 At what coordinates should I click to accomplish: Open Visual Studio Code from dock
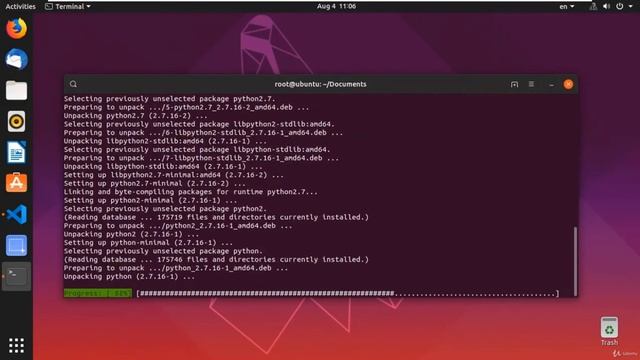[16, 214]
